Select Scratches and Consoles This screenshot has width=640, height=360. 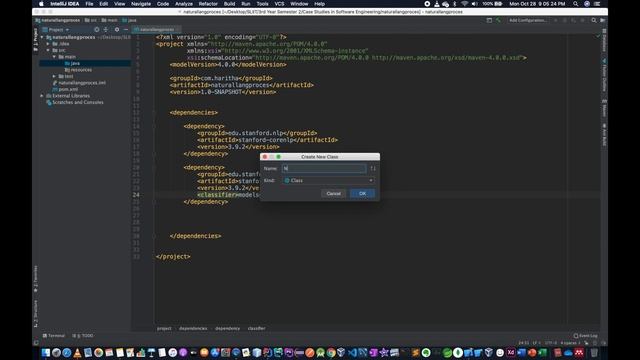click(75, 102)
